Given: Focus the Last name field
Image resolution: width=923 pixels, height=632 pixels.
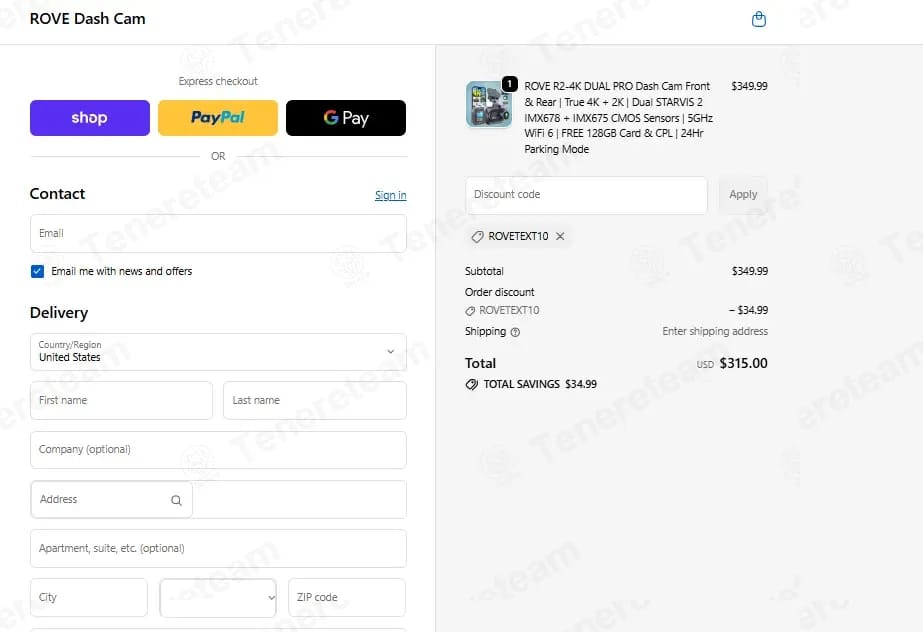Looking at the screenshot, I should [x=314, y=400].
